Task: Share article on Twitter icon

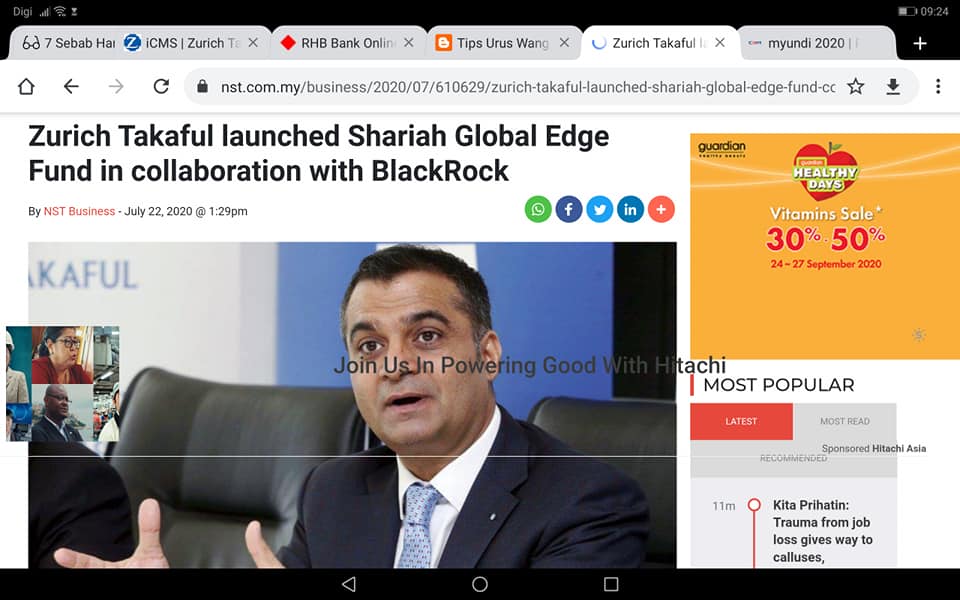Action: tap(599, 209)
